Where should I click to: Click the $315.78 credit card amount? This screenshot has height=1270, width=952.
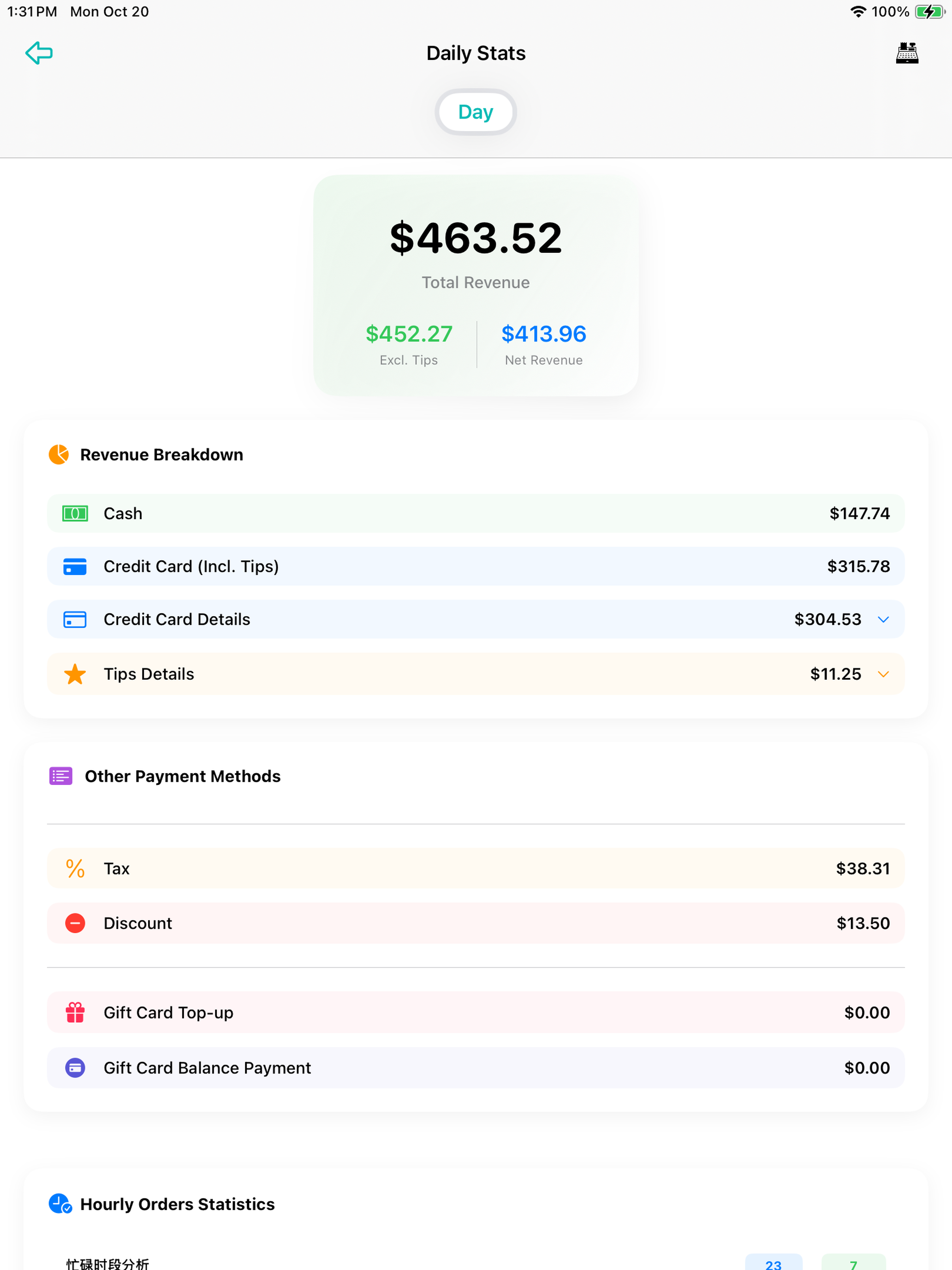click(x=858, y=566)
